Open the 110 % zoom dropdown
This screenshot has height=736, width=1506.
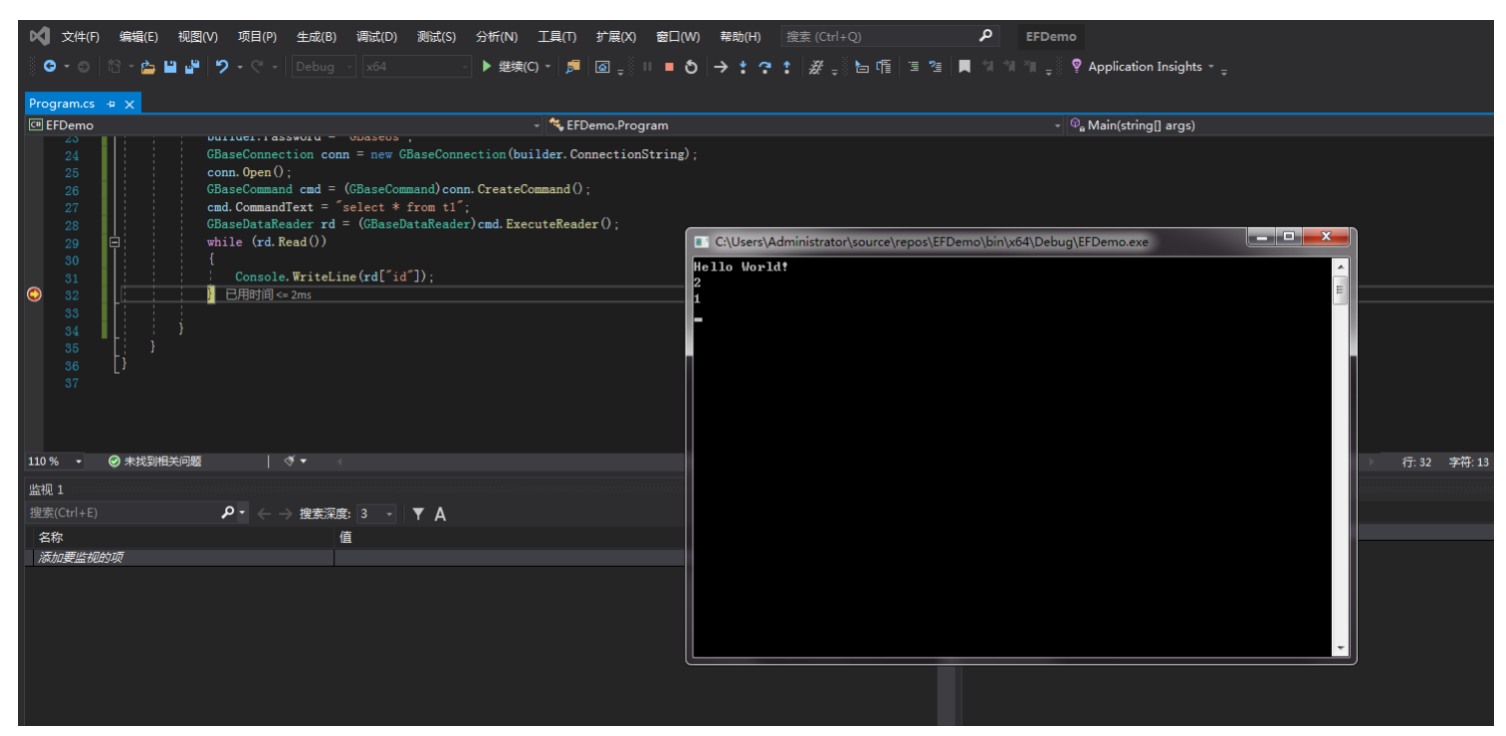(79, 462)
